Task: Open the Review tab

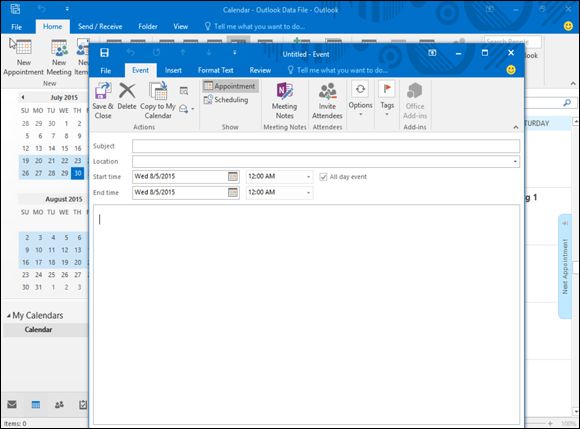Action: pos(260,70)
